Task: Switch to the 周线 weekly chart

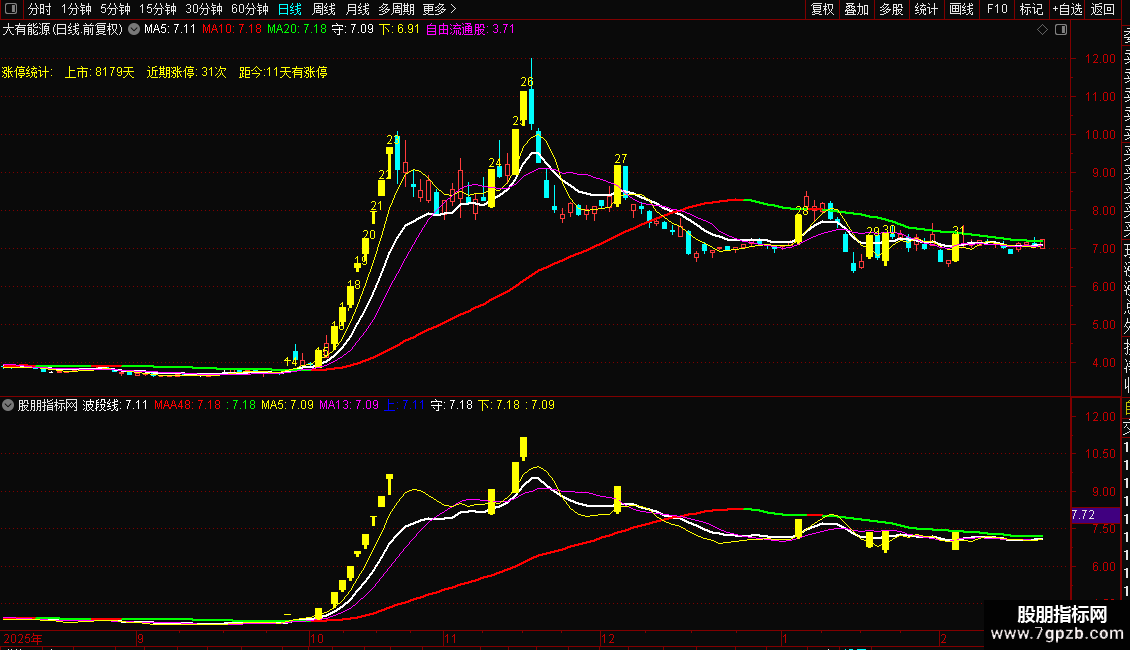Action: (324, 9)
